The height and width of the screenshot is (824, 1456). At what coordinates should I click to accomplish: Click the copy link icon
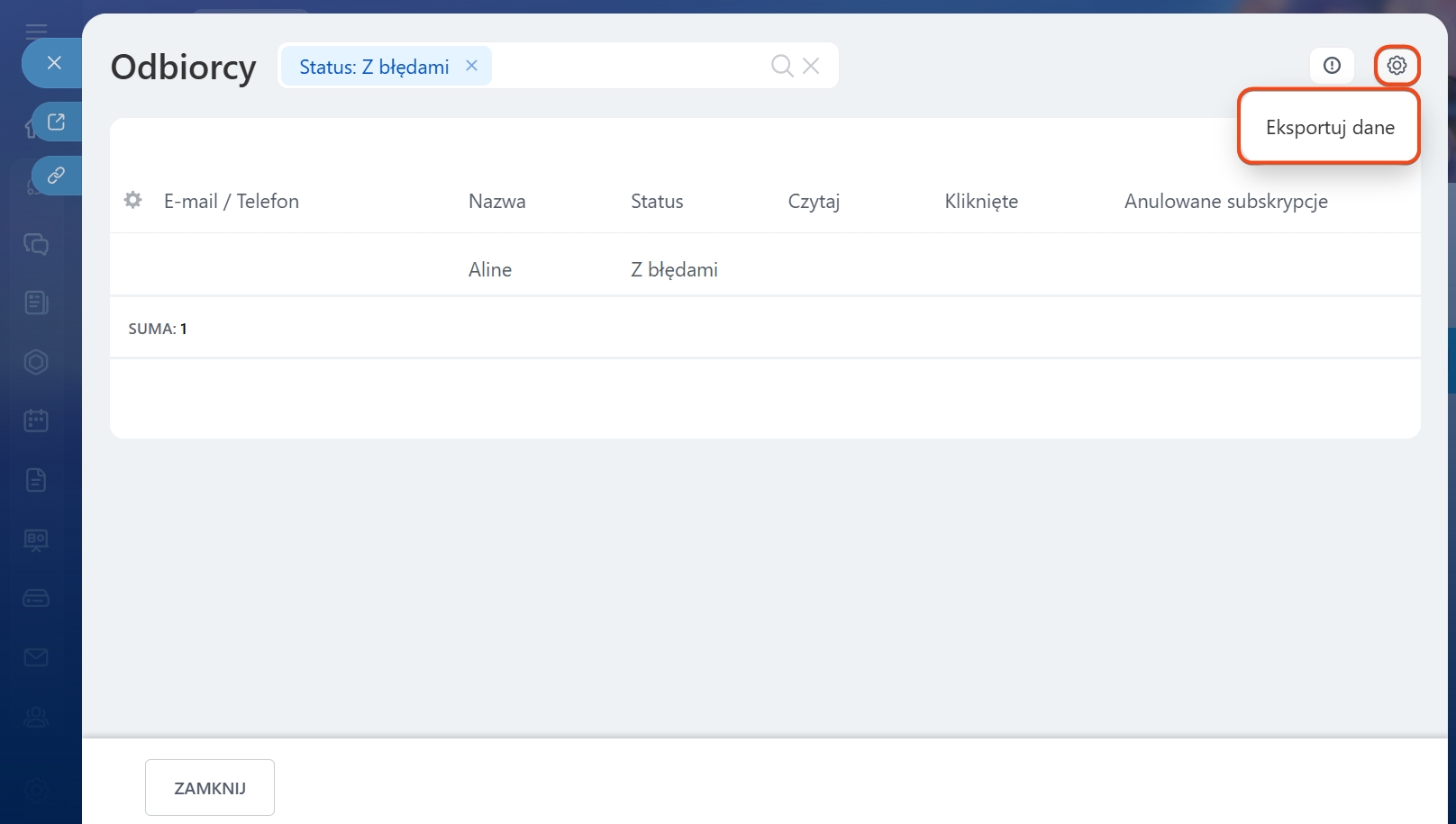tap(56, 176)
